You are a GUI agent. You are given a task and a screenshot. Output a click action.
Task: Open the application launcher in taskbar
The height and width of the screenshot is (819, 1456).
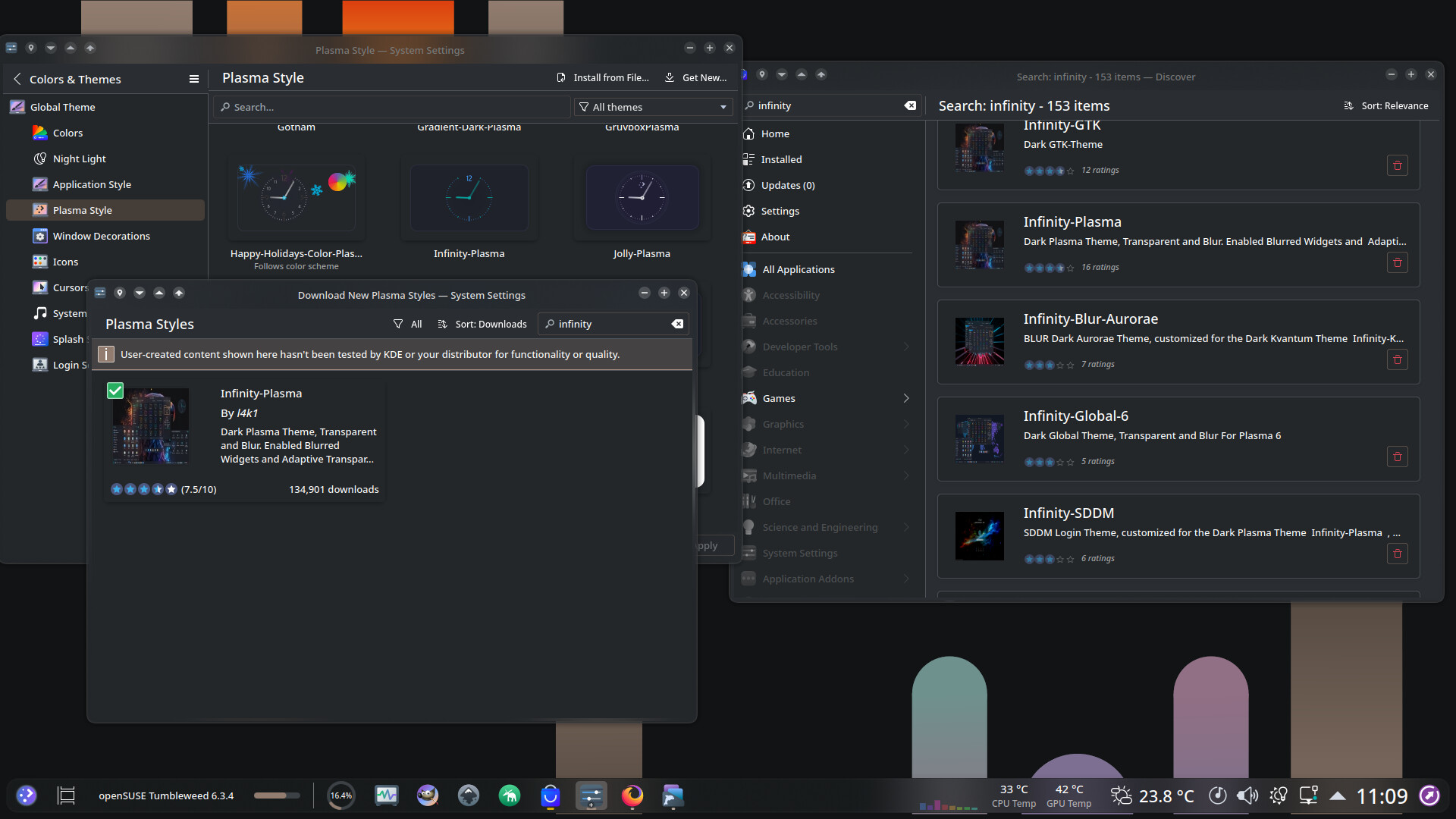[x=27, y=795]
